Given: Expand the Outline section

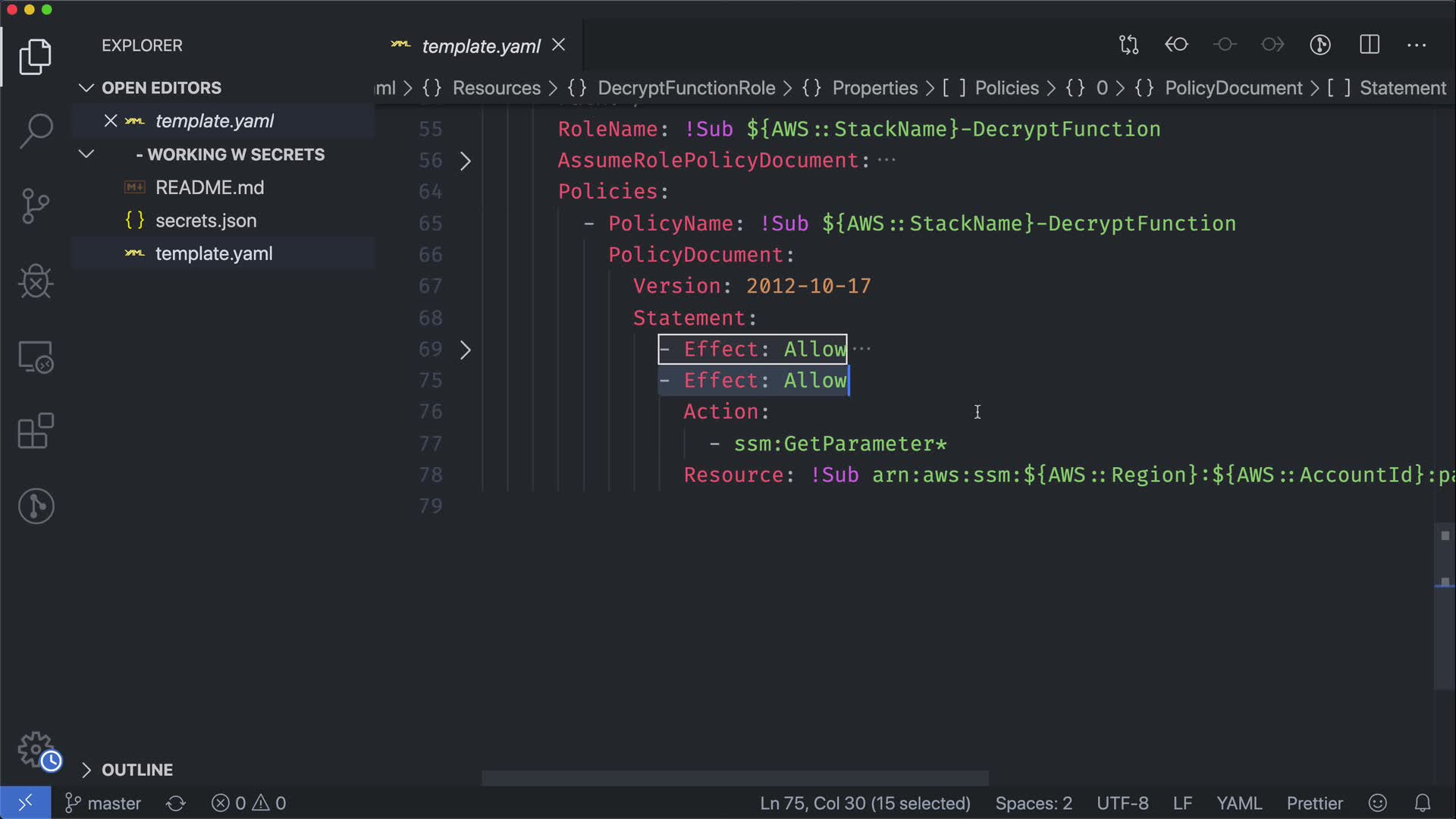Looking at the screenshot, I should click(136, 770).
